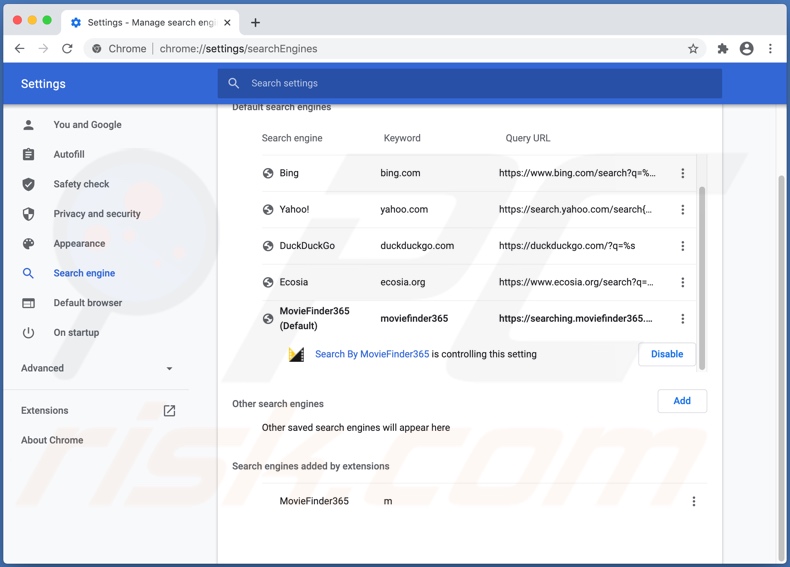
Task: Click the Default browser window icon
Action: click(x=28, y=303)
